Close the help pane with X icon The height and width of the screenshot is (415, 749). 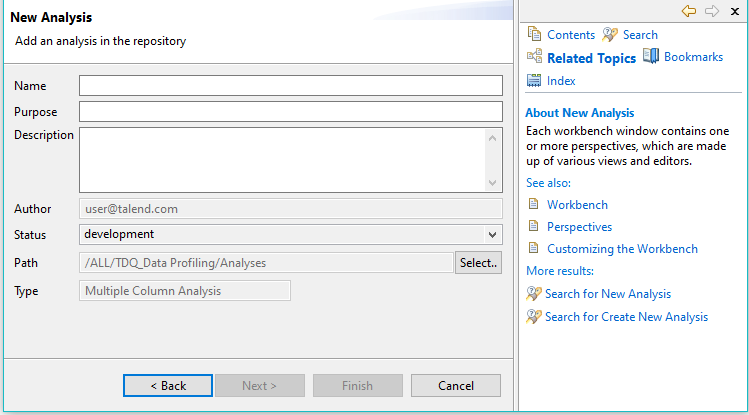(735, 11)
